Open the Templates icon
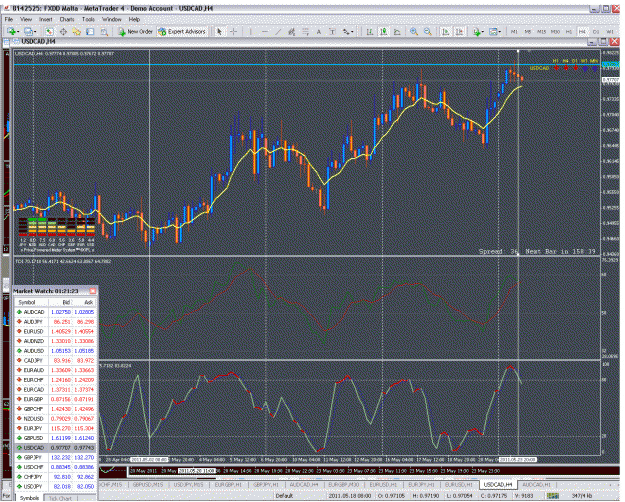The height and width of the screenshot is (502, 625). [x=493, y=31]
